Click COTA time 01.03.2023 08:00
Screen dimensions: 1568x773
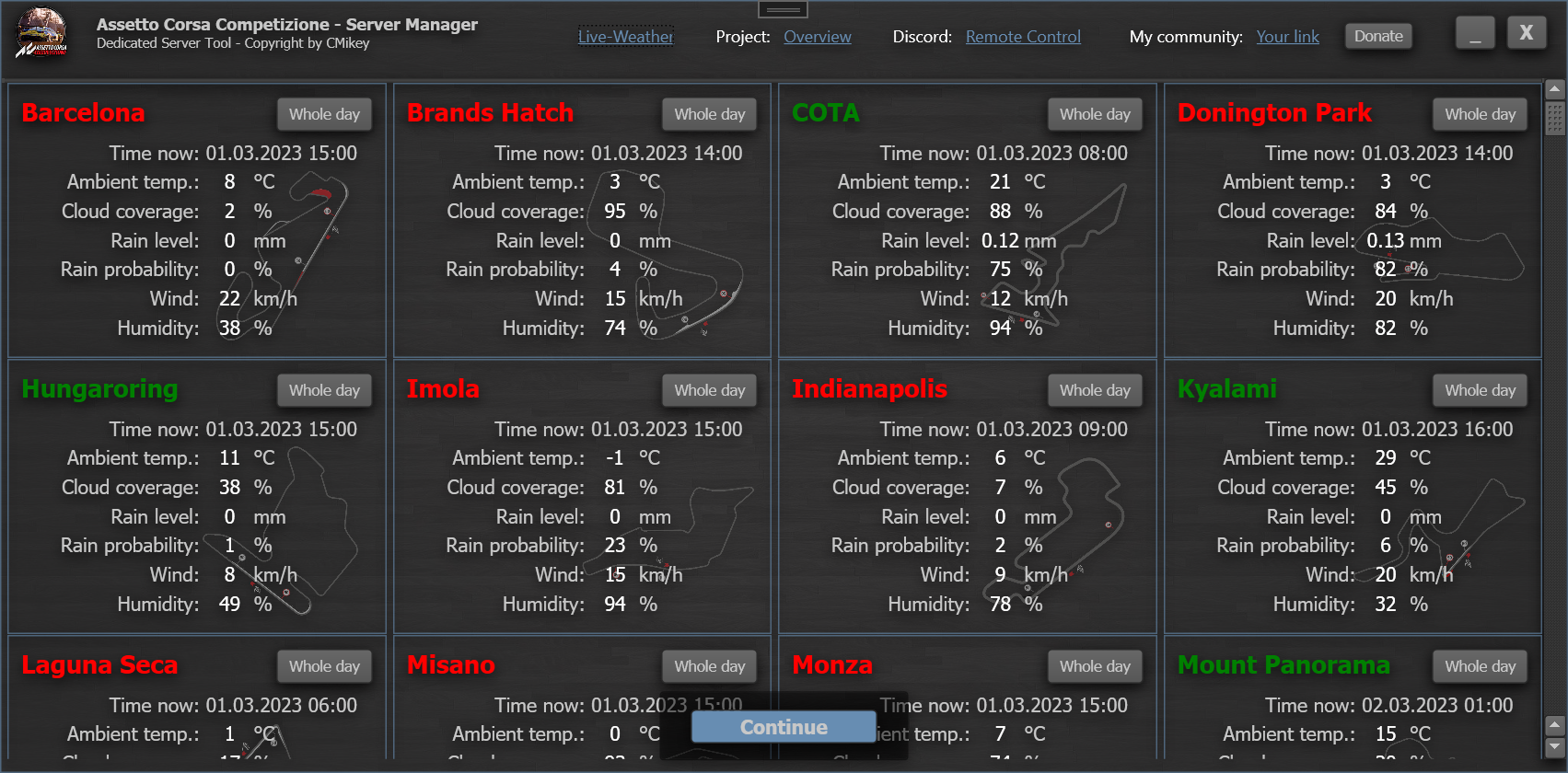[1051, 153]
